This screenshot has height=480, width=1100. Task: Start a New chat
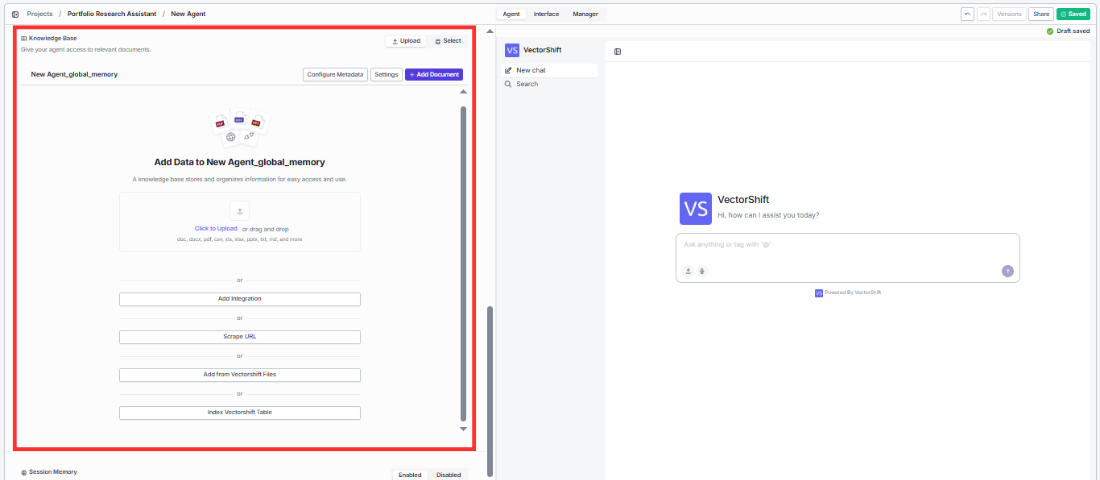click(x=551, y=70)
